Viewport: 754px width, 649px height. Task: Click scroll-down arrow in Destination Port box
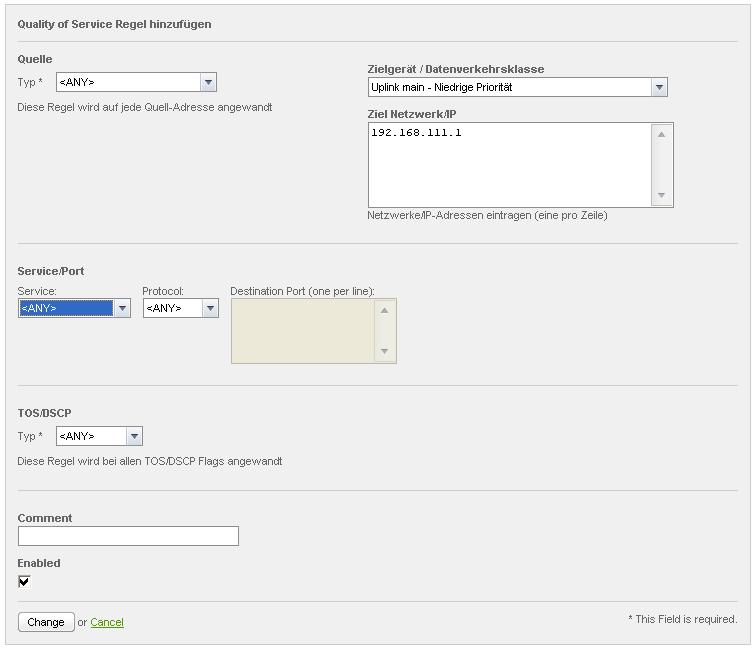tap(384, 352)
